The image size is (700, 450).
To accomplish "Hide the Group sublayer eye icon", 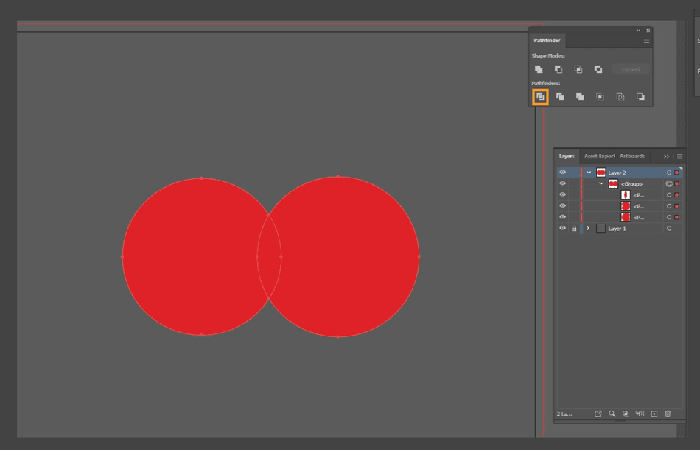I will [562, 183].
